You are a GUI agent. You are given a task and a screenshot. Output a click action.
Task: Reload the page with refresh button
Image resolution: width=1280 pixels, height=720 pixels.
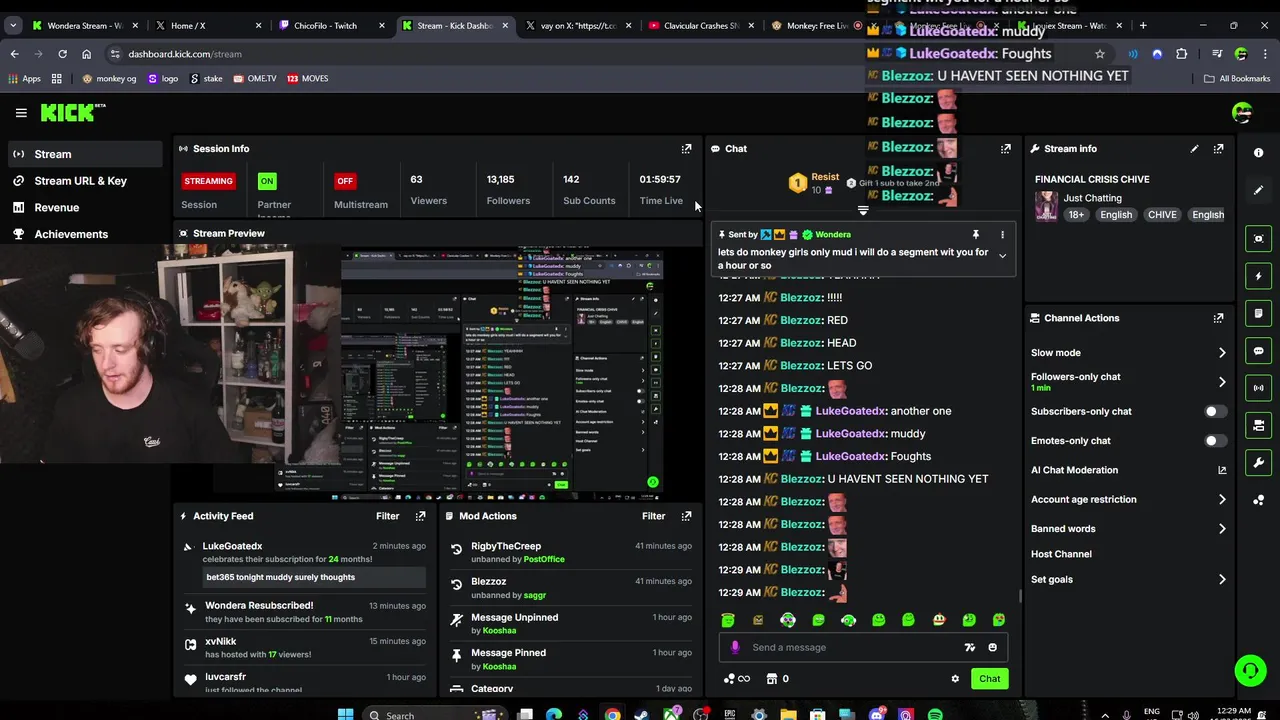coord(62,54)
